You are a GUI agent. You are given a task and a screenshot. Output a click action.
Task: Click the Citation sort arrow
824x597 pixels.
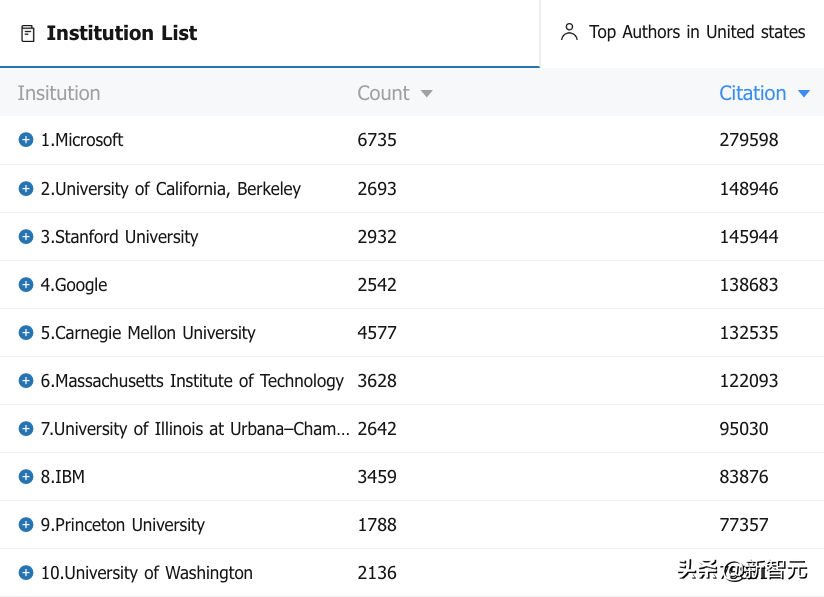[x=803, y=94]
